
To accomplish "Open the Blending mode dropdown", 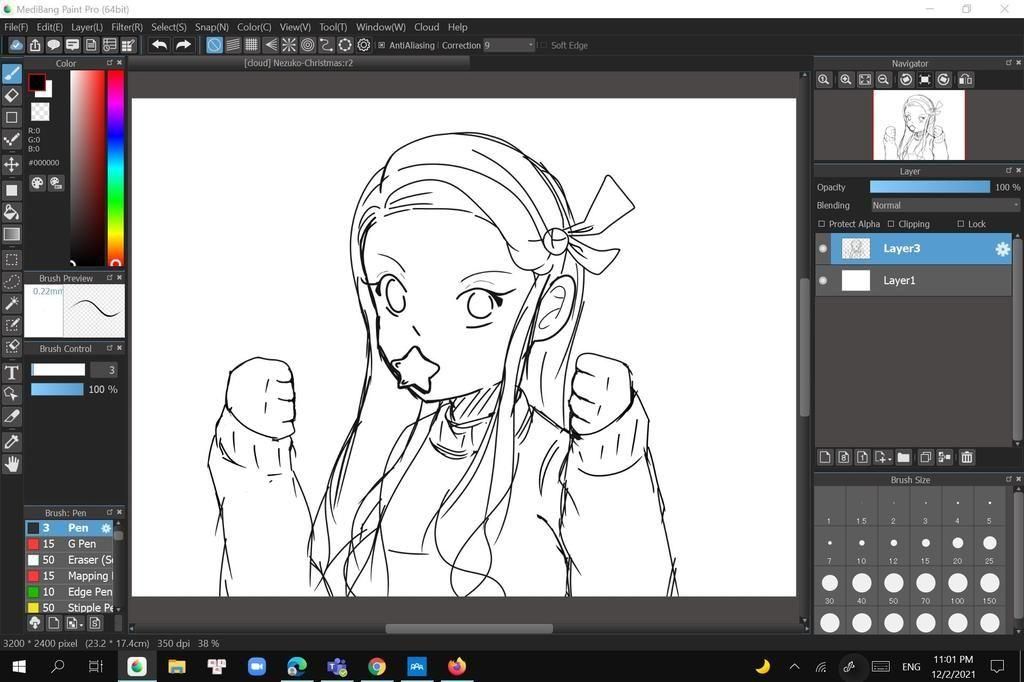I will click(945, 205).
